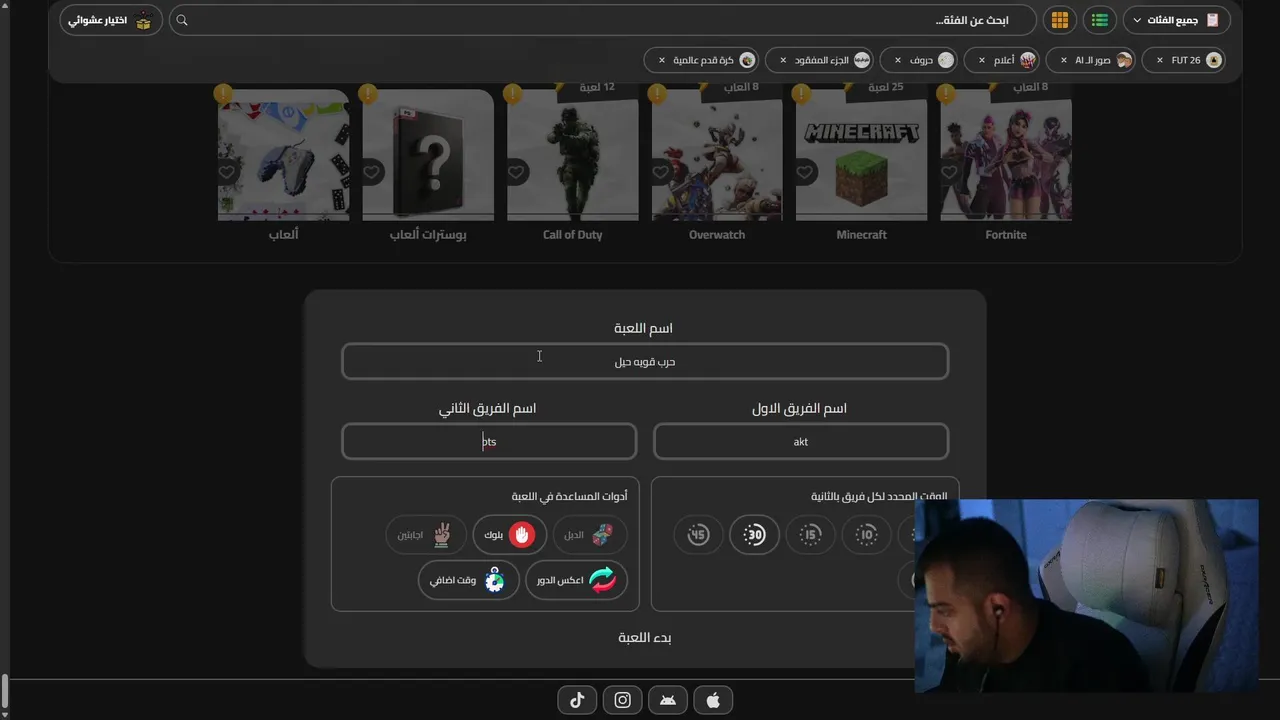Select the Call of Duty category card

[x=573, y=155]
